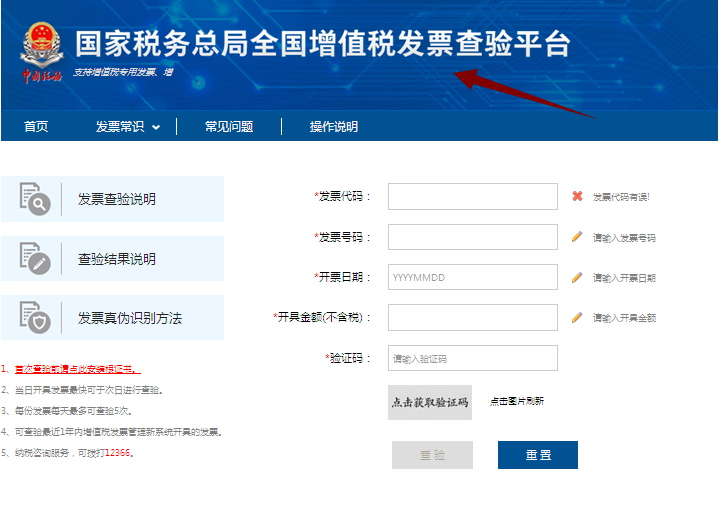Click the note about 可查验最近1年内增值税发票
The image size is (727, 510).
pyautogui.click(x=112, y=432)
